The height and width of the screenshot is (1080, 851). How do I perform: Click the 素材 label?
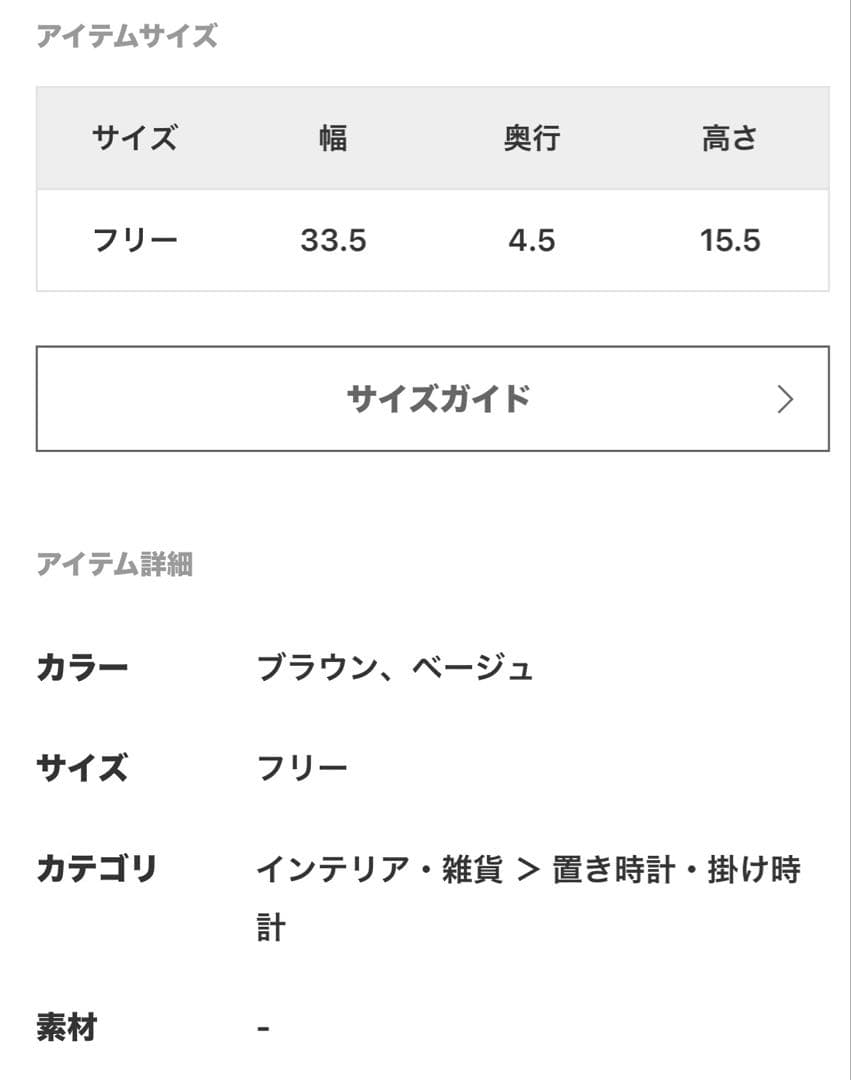click(67, 1027)
